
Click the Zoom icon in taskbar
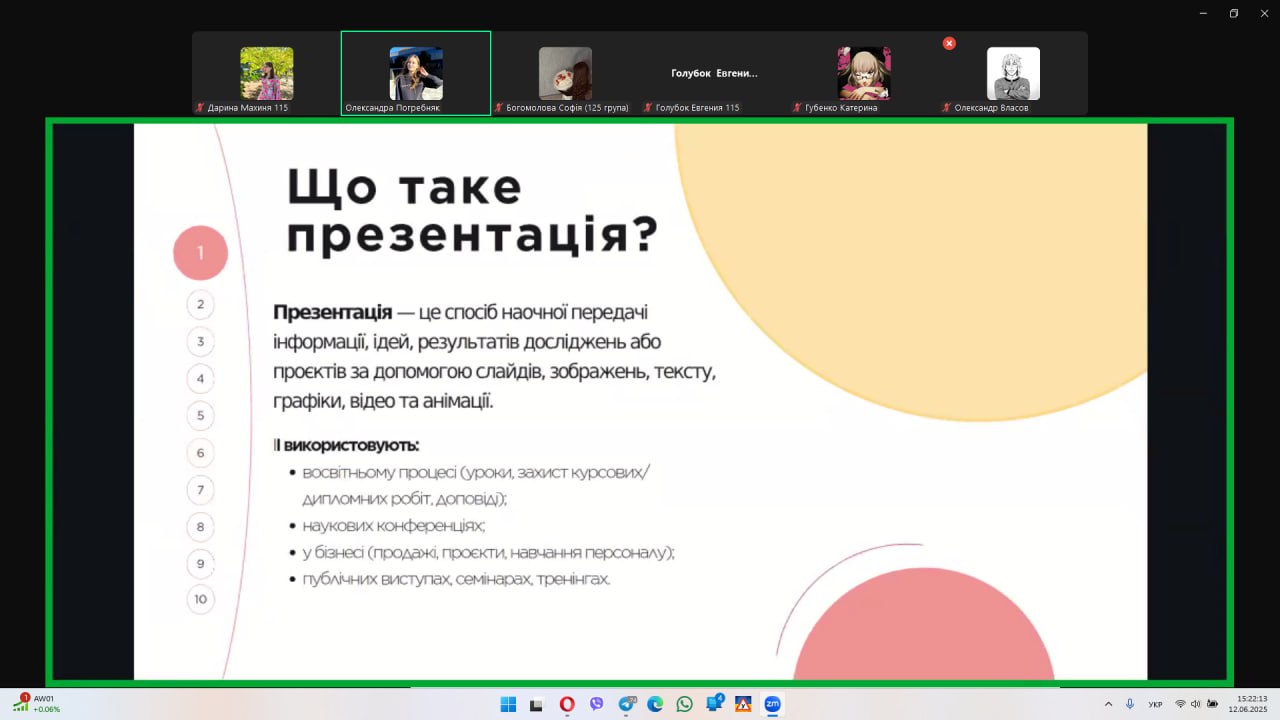[x=772, y=704]
